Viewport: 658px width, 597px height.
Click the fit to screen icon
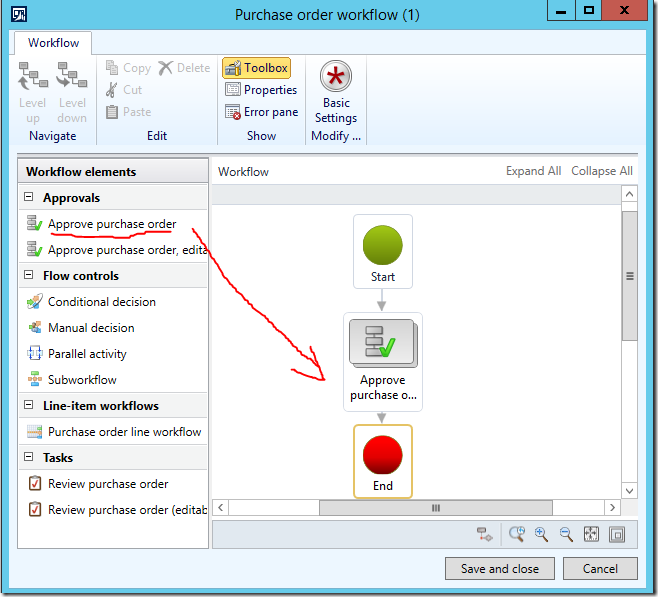click(591, 534)
